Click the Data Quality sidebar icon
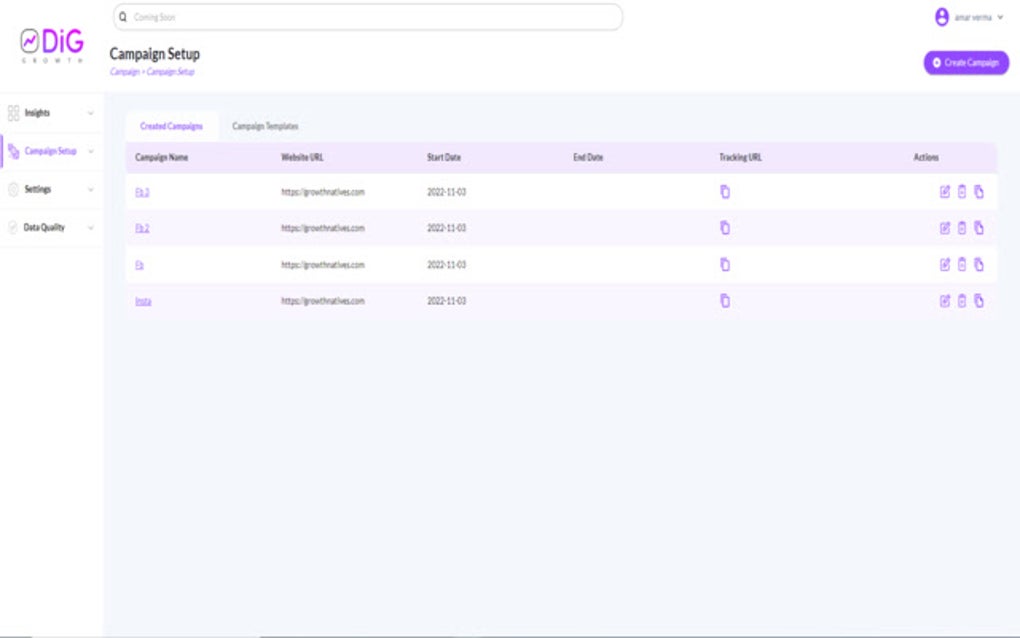The width and height of the screenshot is (1020, 638). [x=12, y=227]
